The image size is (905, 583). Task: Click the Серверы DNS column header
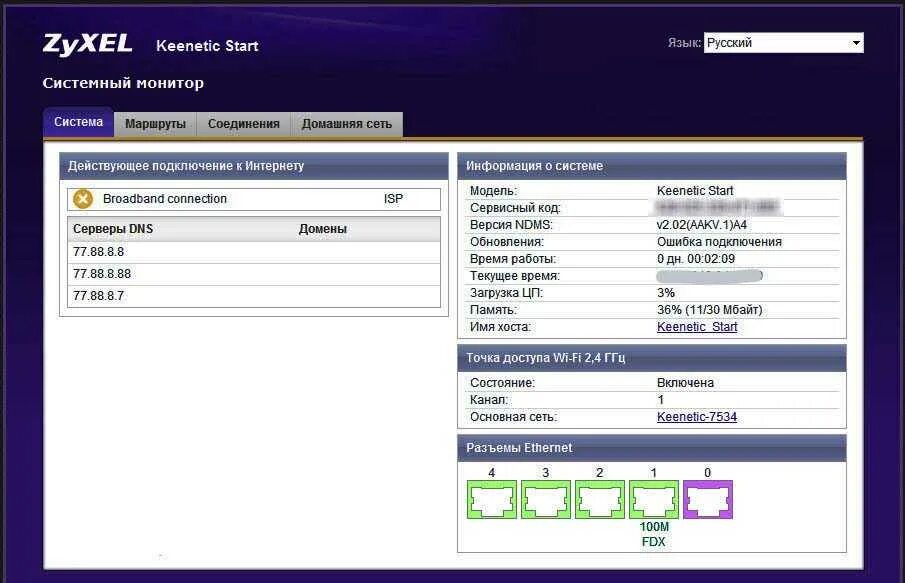(x=113, y=229)
